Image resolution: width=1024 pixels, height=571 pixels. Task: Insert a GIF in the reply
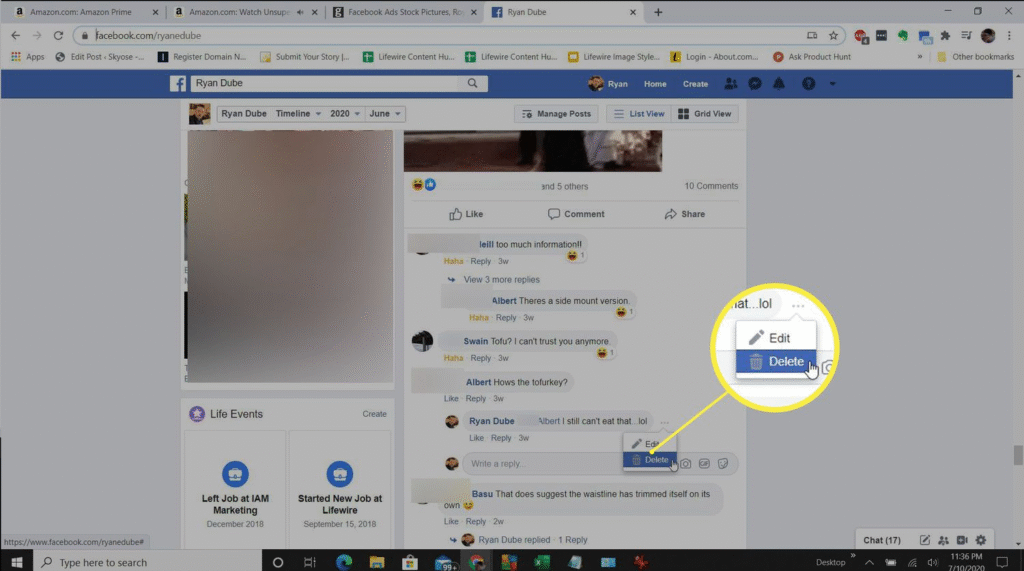coord(704,464)
